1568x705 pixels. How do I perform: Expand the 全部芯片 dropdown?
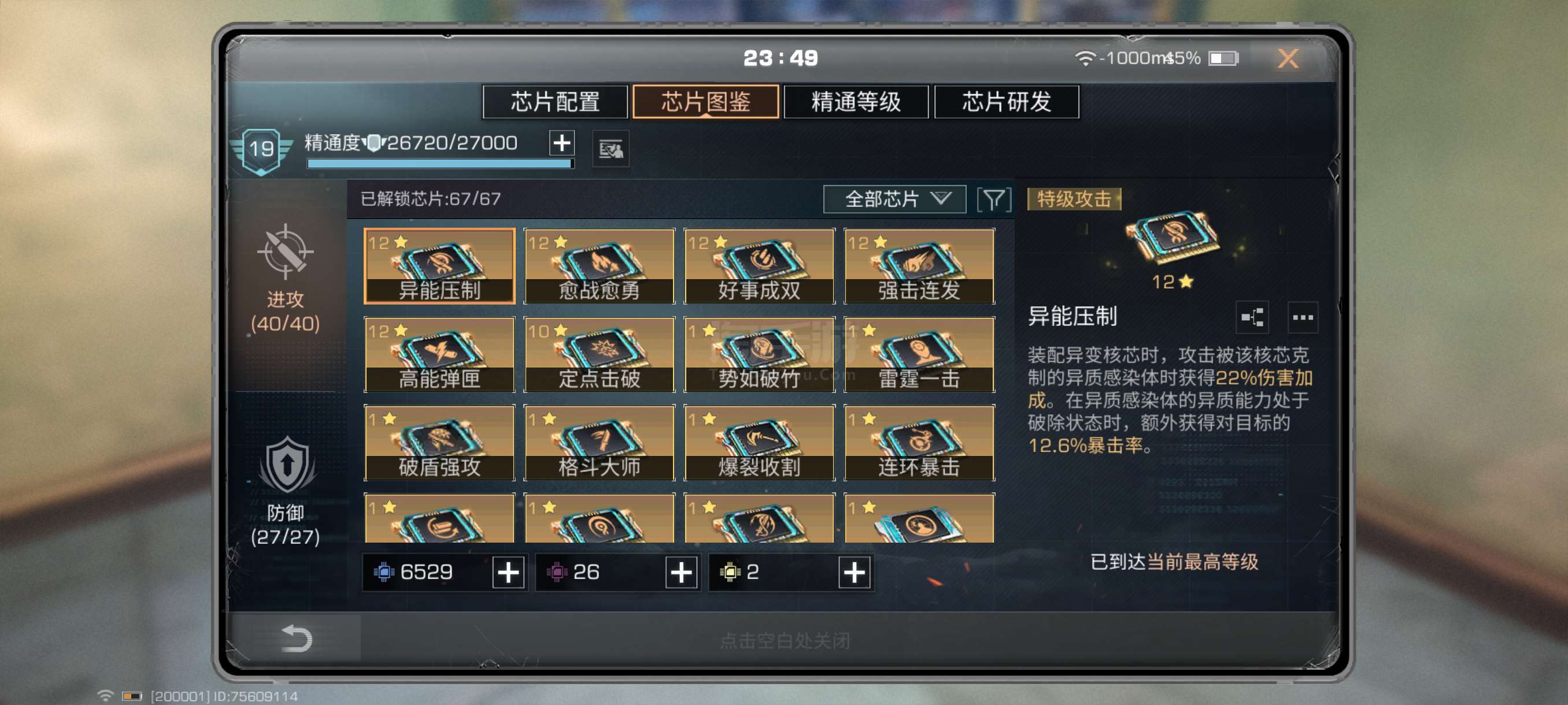coord(894,199)
